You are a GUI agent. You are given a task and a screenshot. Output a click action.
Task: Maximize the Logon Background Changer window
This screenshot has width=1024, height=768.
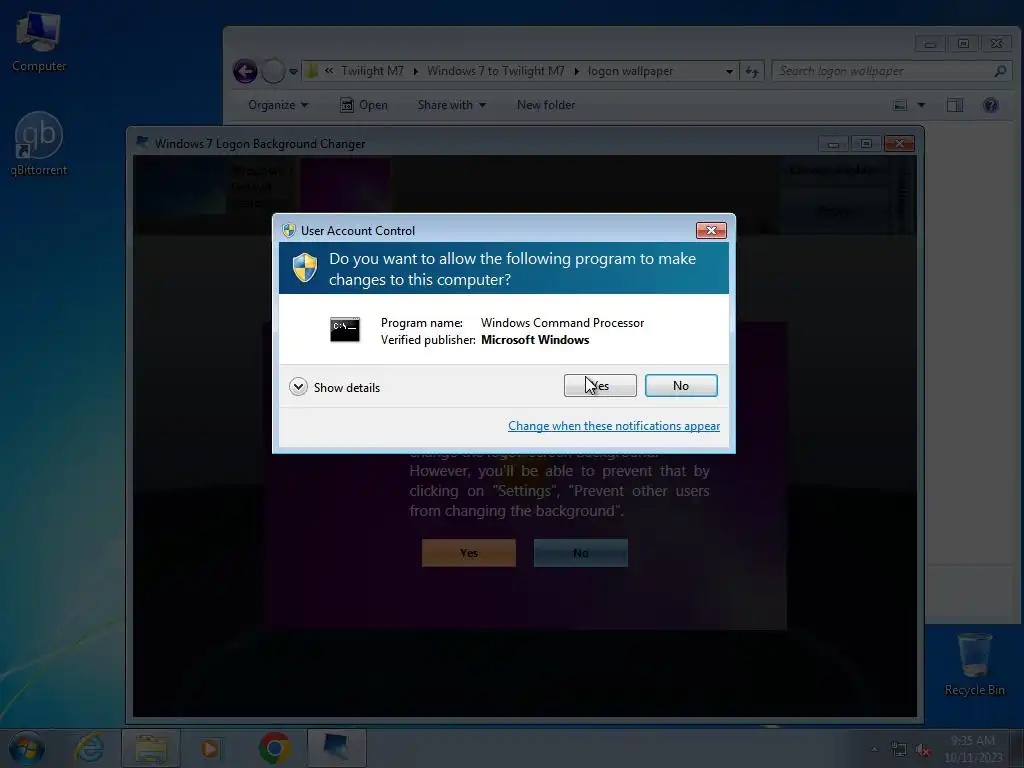point(866,144)
